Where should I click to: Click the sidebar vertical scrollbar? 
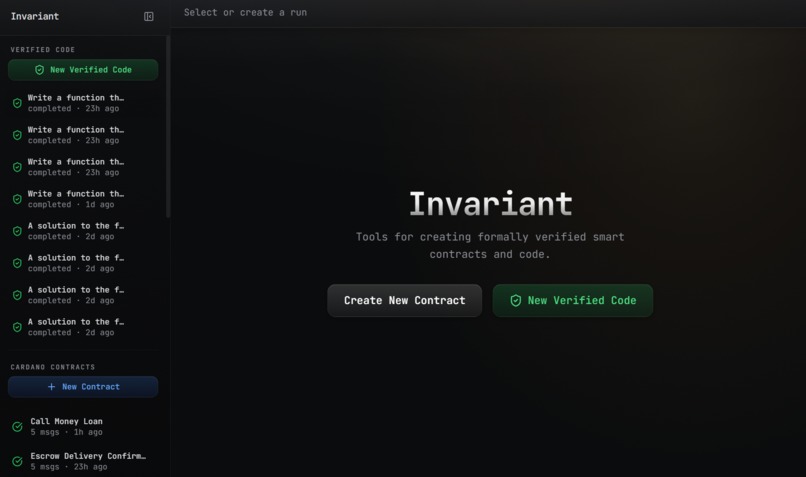coord(168,126)
